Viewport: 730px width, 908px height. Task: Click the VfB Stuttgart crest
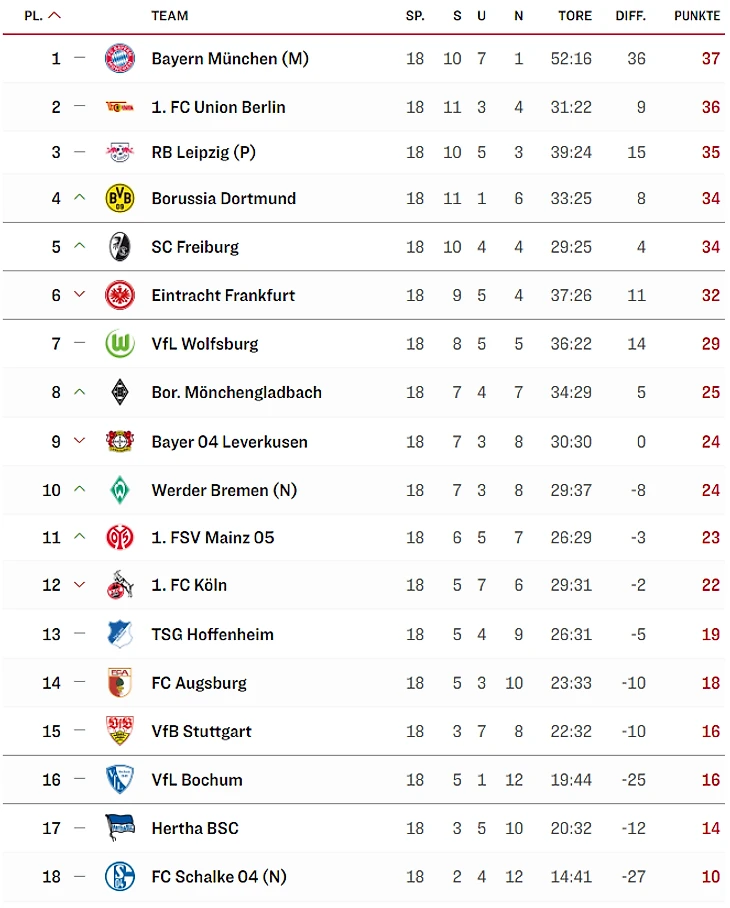120,731
